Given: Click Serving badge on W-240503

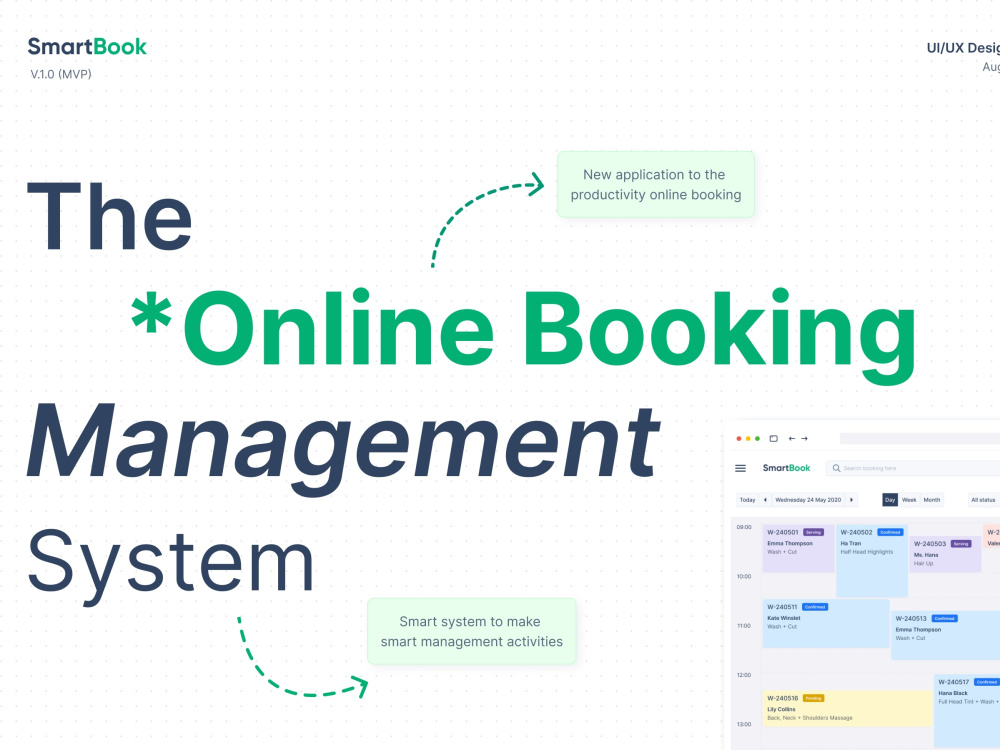Looking at the screenshot, I should [x=961, y=544].
